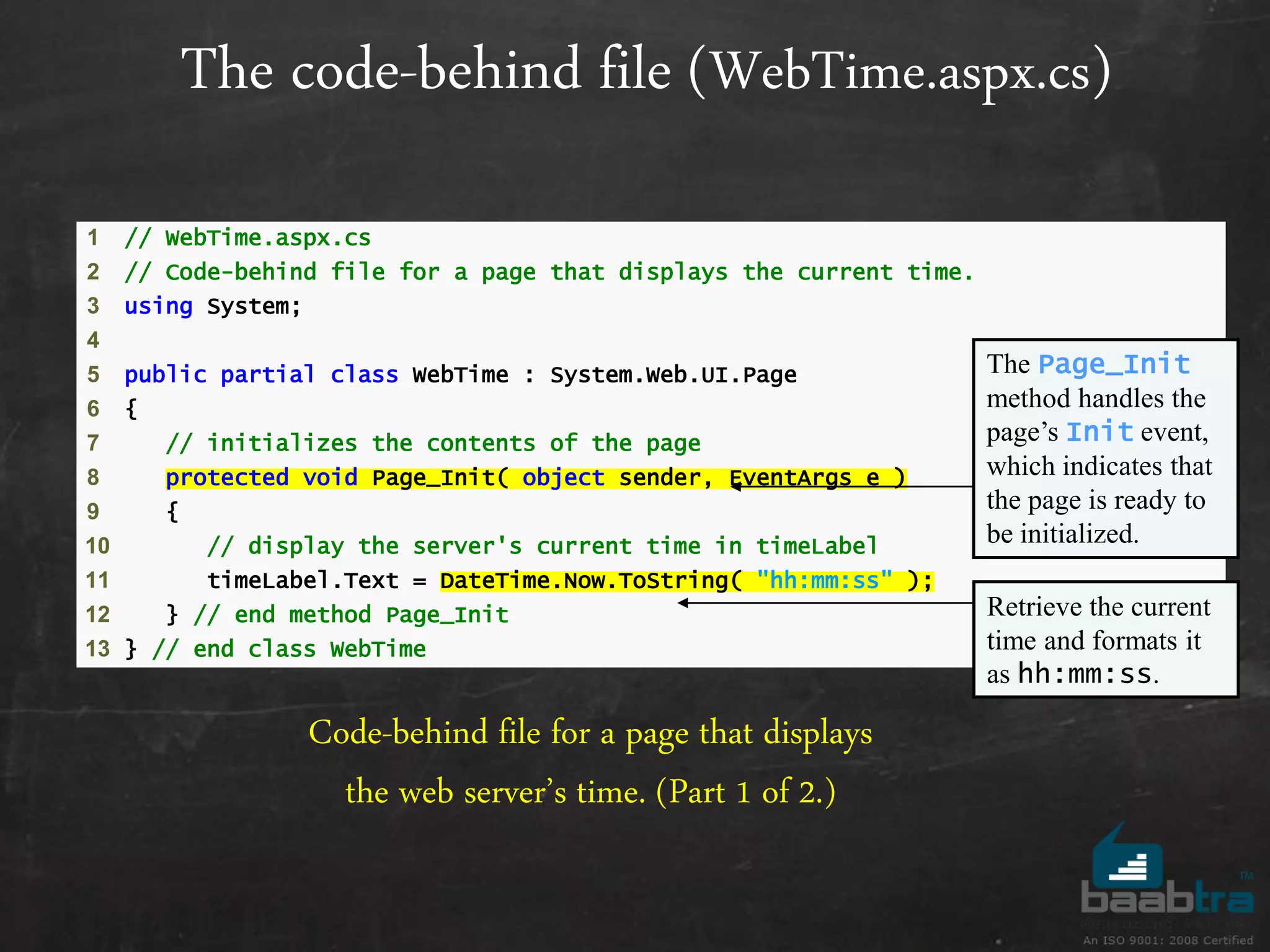Click the blue Page_Init word in callout

click(1114, 364)
